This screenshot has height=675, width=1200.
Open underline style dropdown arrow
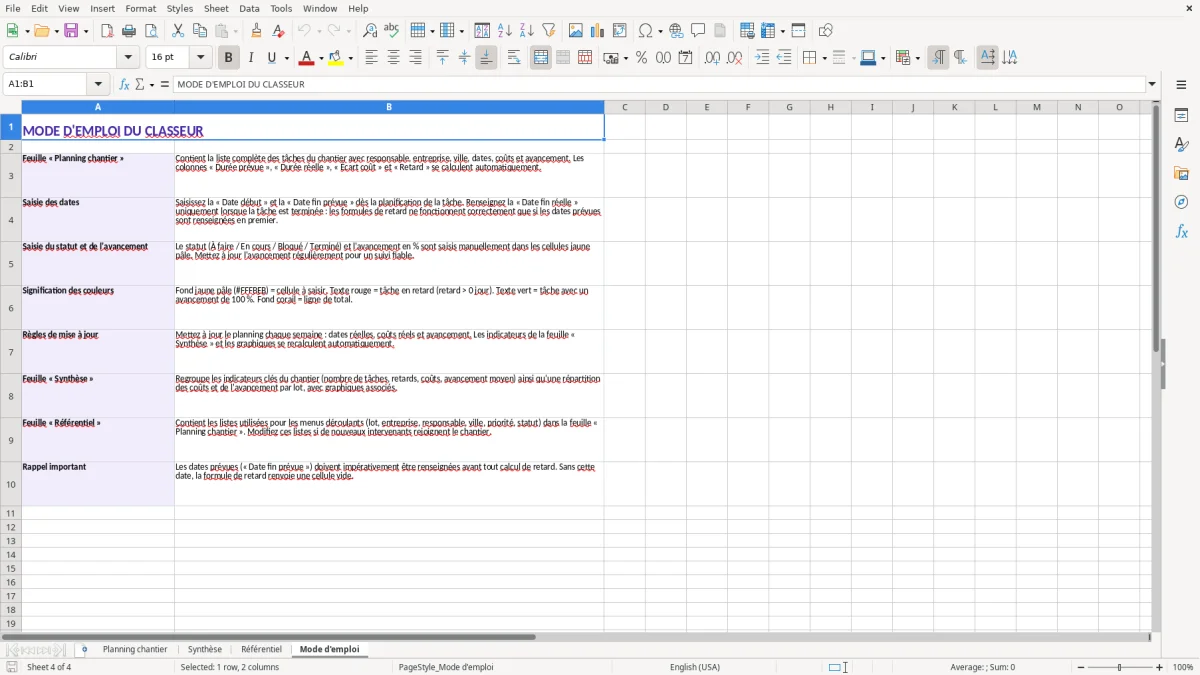coord(286,58)
